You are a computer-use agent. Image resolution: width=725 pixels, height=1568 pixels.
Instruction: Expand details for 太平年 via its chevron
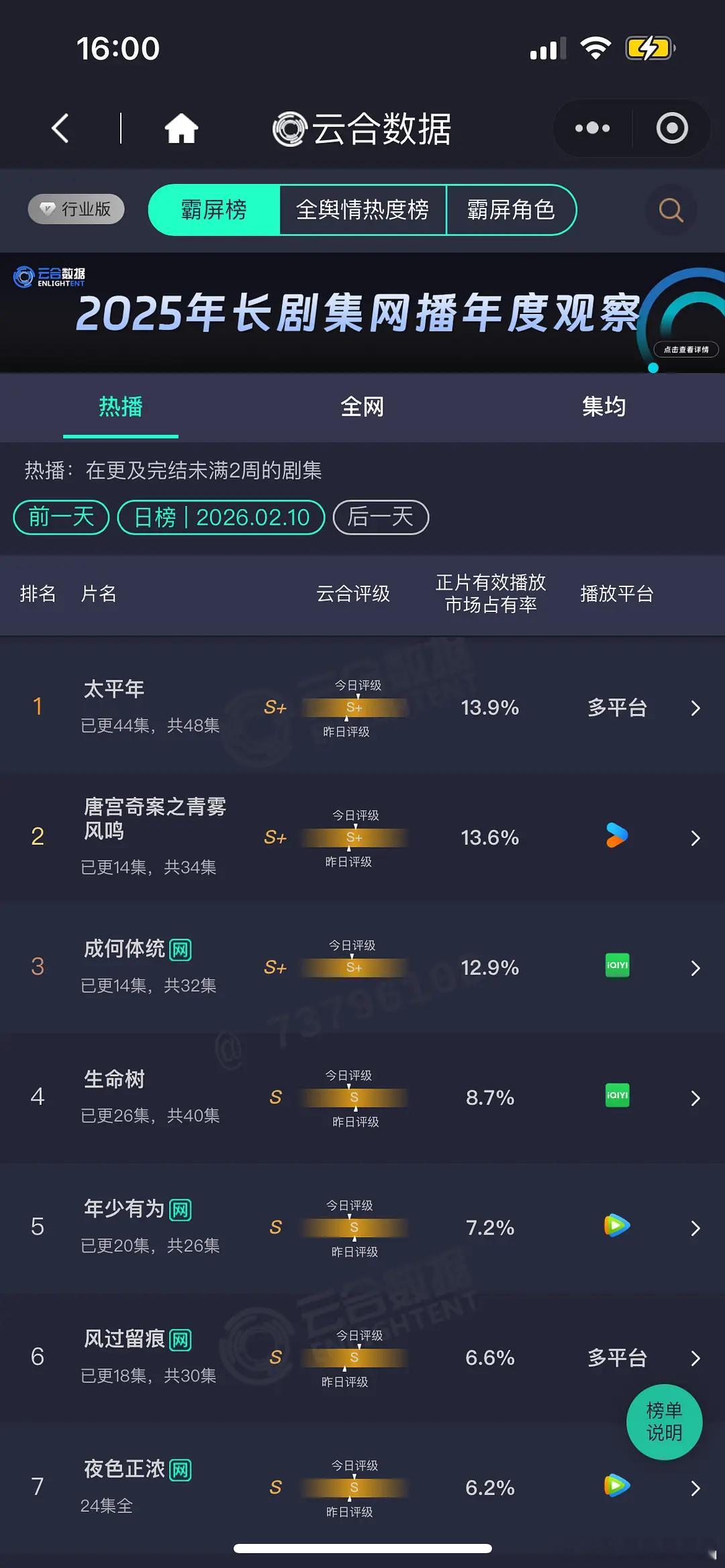pyautogui.click(x=695, y=708)
